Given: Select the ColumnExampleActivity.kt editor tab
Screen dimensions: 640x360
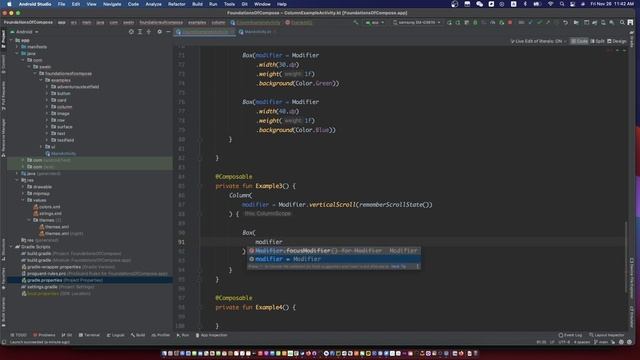Looking at the screenshot, I should (x=205, y=32).
